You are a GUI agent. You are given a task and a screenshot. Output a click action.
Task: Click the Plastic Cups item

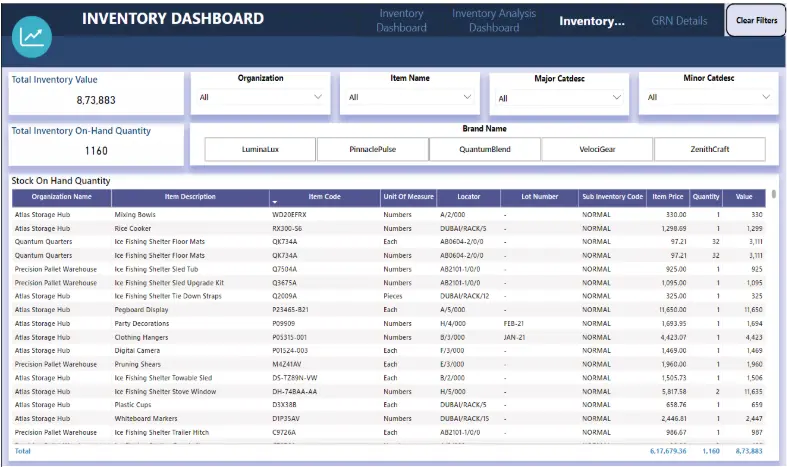pyautogui.click(x=133, y=405)
